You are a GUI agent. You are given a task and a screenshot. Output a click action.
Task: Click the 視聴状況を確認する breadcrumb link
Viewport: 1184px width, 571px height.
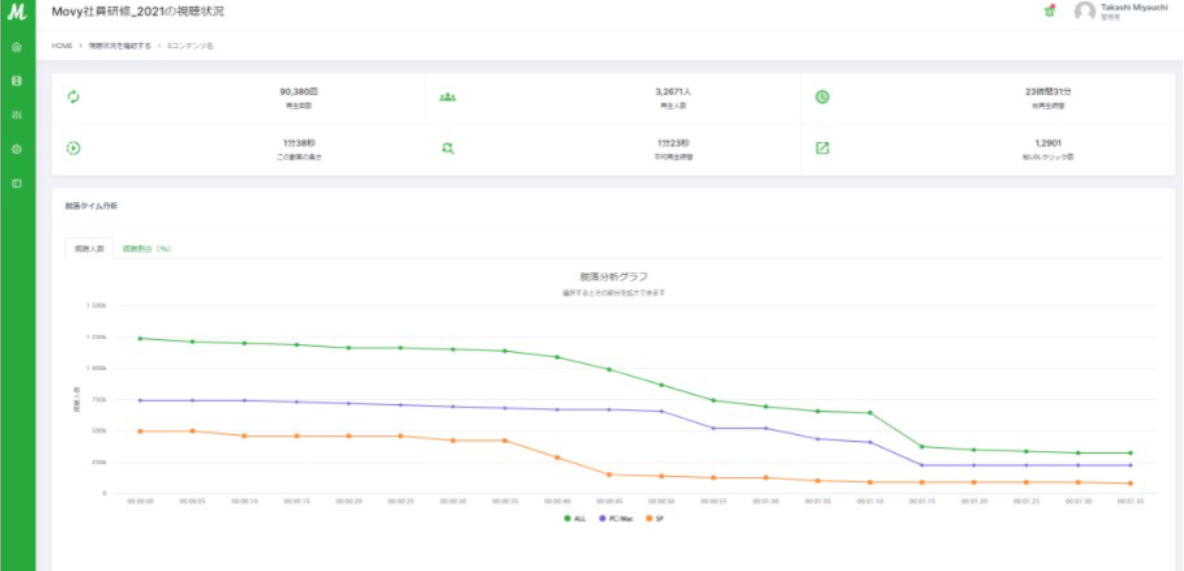[119, 46]
